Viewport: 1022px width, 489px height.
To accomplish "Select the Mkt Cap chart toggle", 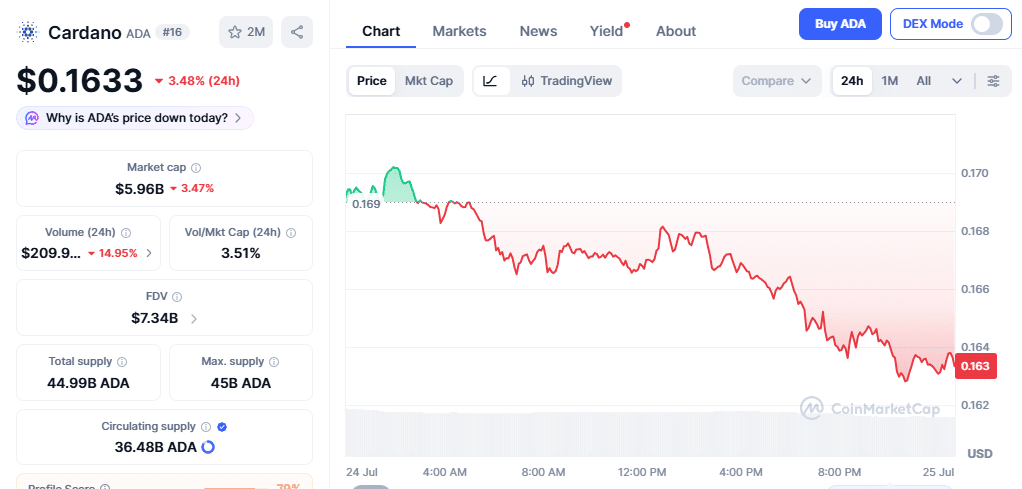I will tap(429, 81).
